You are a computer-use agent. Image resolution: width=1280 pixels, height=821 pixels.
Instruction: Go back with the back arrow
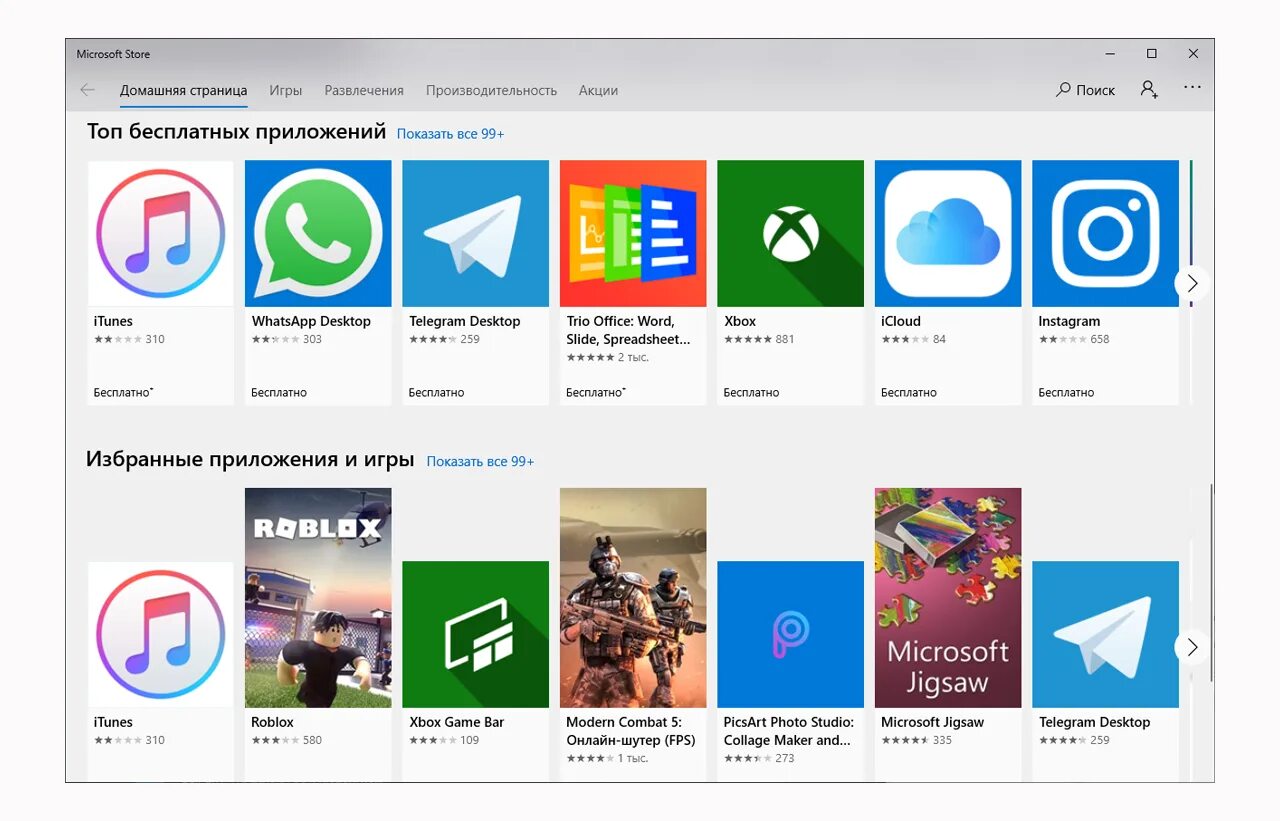tap(88, 90)
